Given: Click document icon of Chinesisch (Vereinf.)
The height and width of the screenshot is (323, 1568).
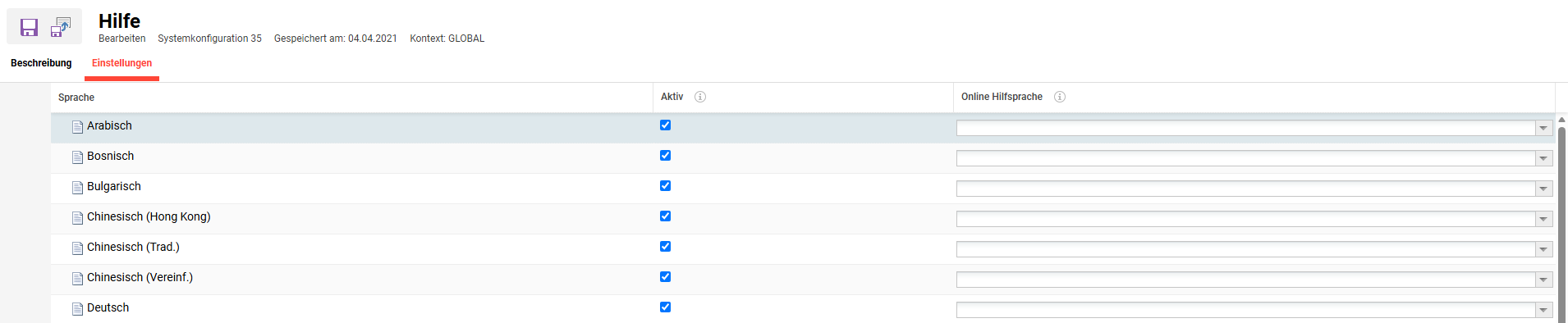Looking at the screenshot, I should [x=77, y=278].
